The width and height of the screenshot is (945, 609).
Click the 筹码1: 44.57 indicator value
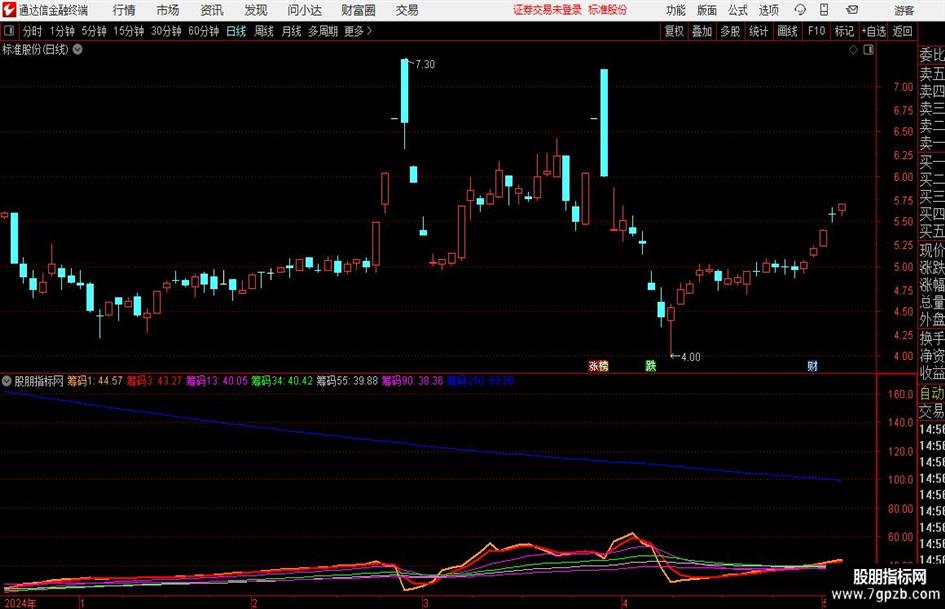click(x=95, y=380)
